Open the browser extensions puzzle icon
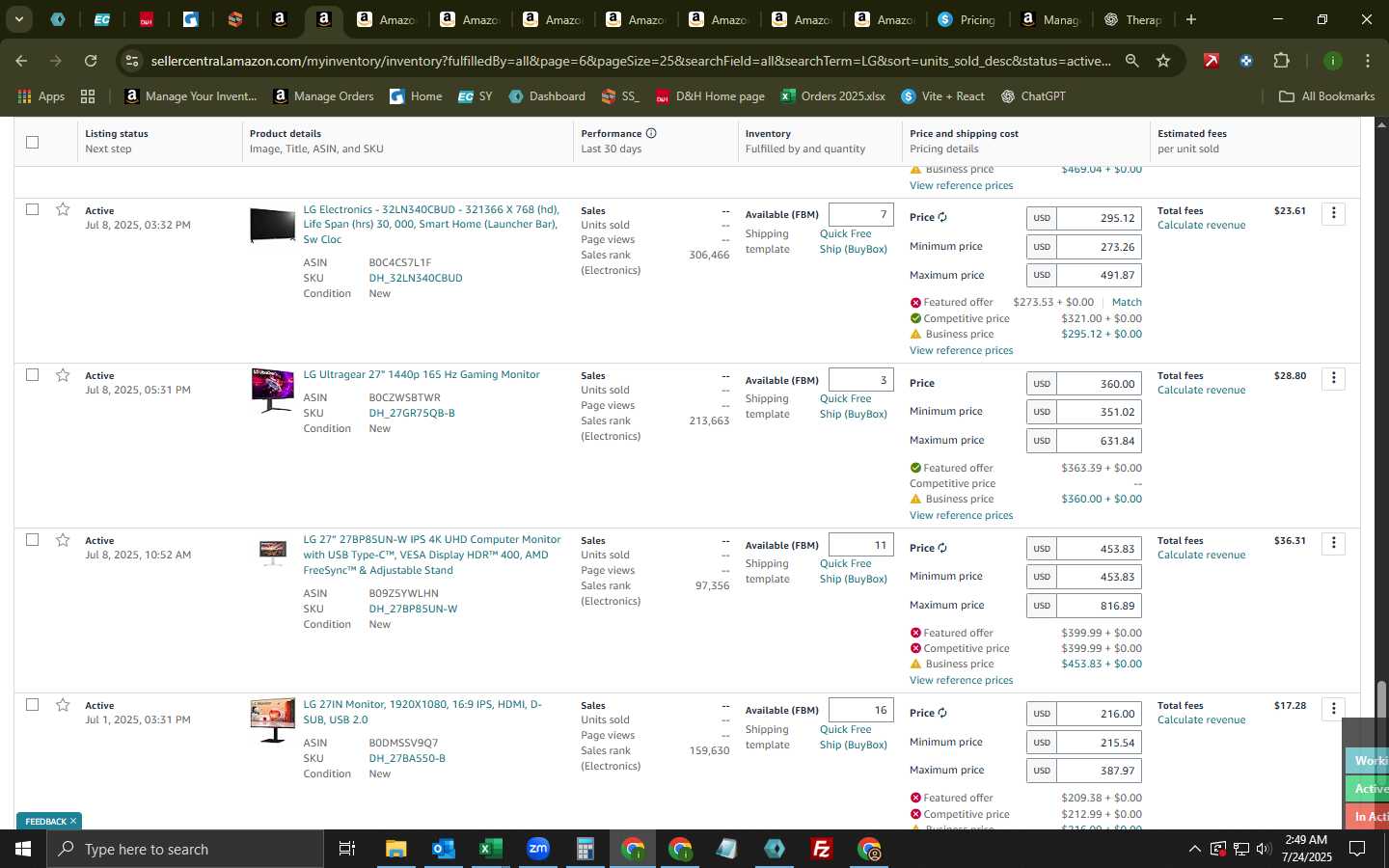 (x=1281, y=61)
